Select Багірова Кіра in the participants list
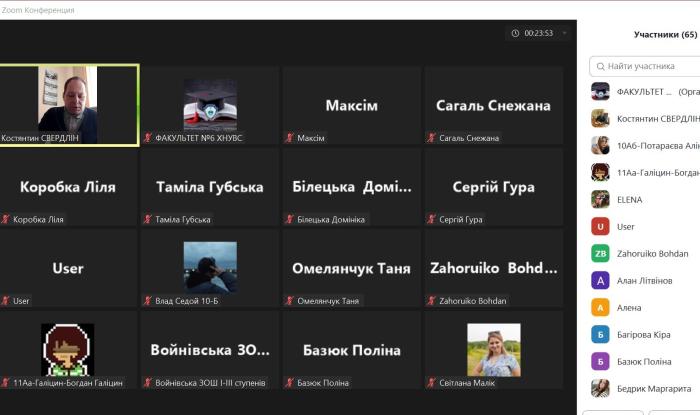 click(x=644, y=334)
